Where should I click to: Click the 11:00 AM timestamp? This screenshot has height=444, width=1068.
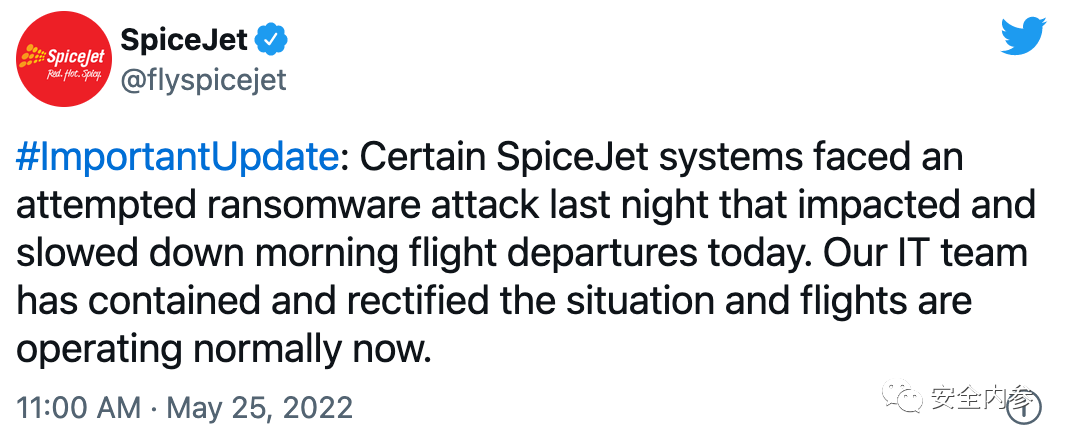77,408
